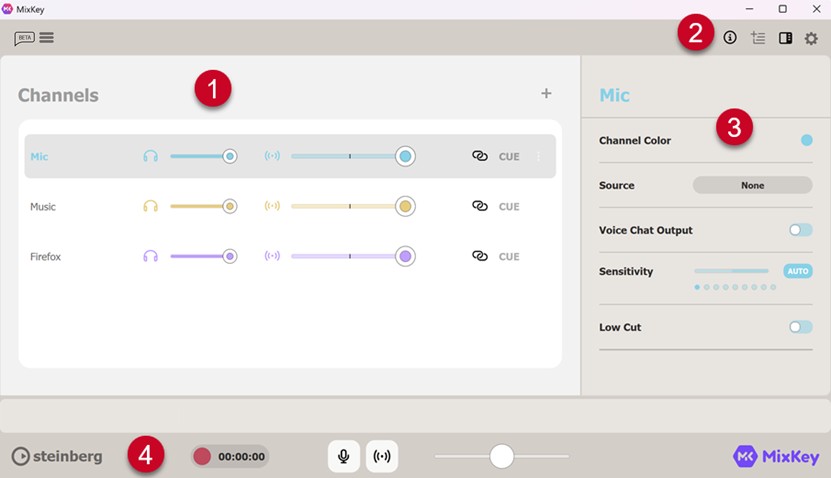The image size is (831, 478).
Task: Click the info icon in top toolbar
Action: click(x=730, y=38)
